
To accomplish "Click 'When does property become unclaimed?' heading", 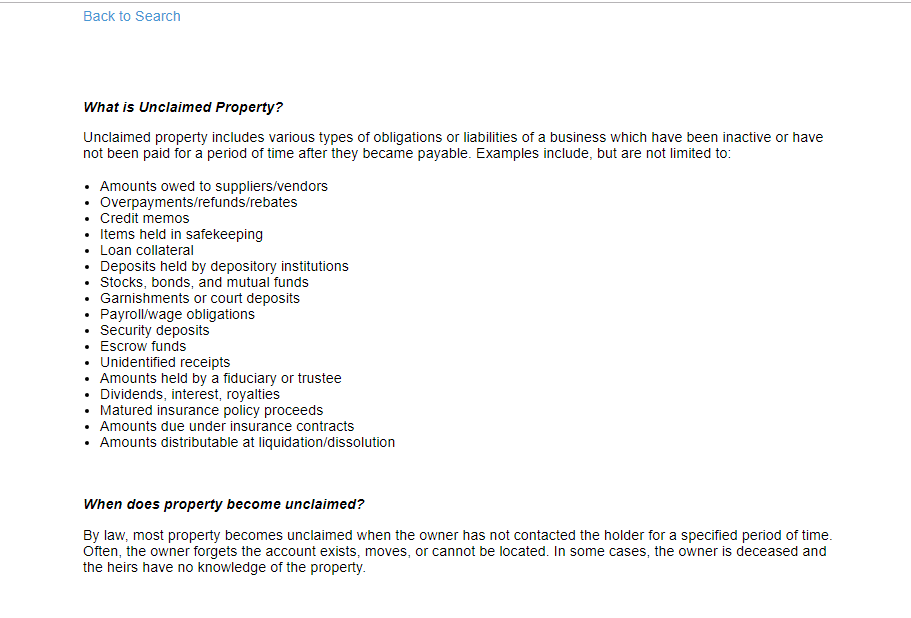I will coord(223,504).
